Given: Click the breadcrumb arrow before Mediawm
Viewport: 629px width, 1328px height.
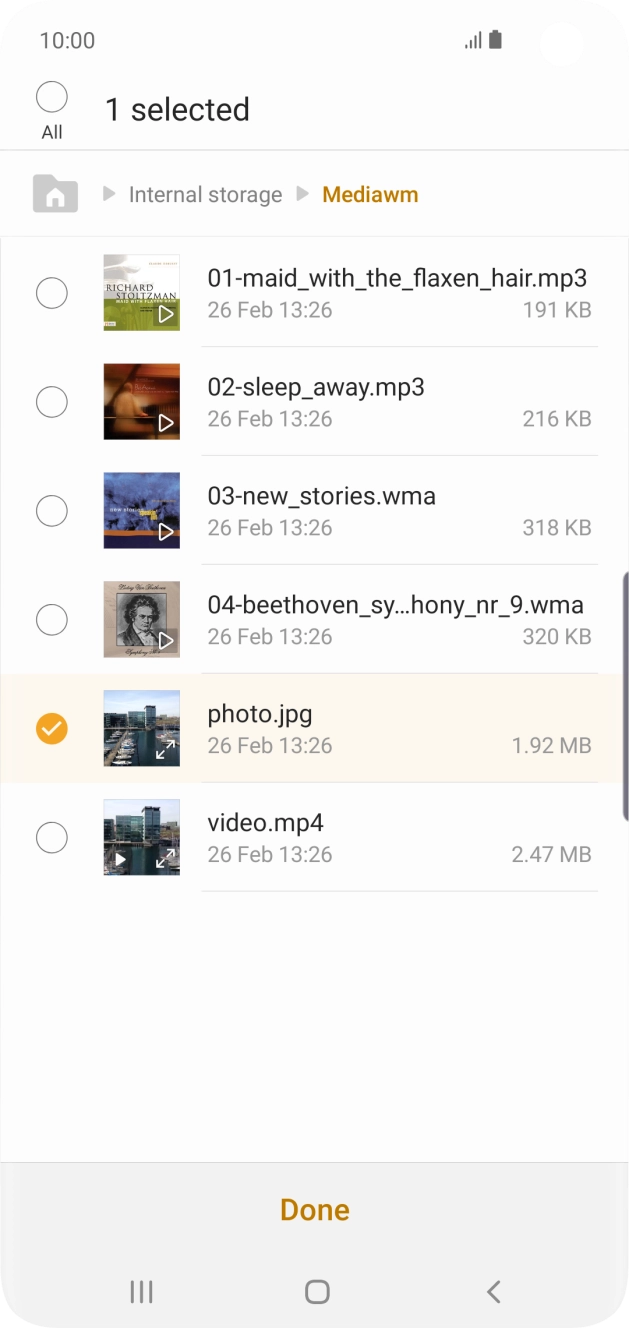Looking at the screenshot, I should (x=302, y=194).
